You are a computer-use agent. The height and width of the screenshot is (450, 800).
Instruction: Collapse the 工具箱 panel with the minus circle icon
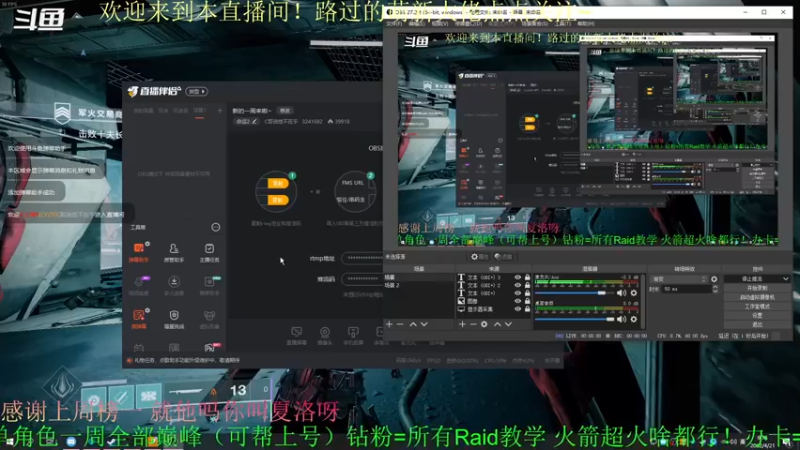(216, 227)
